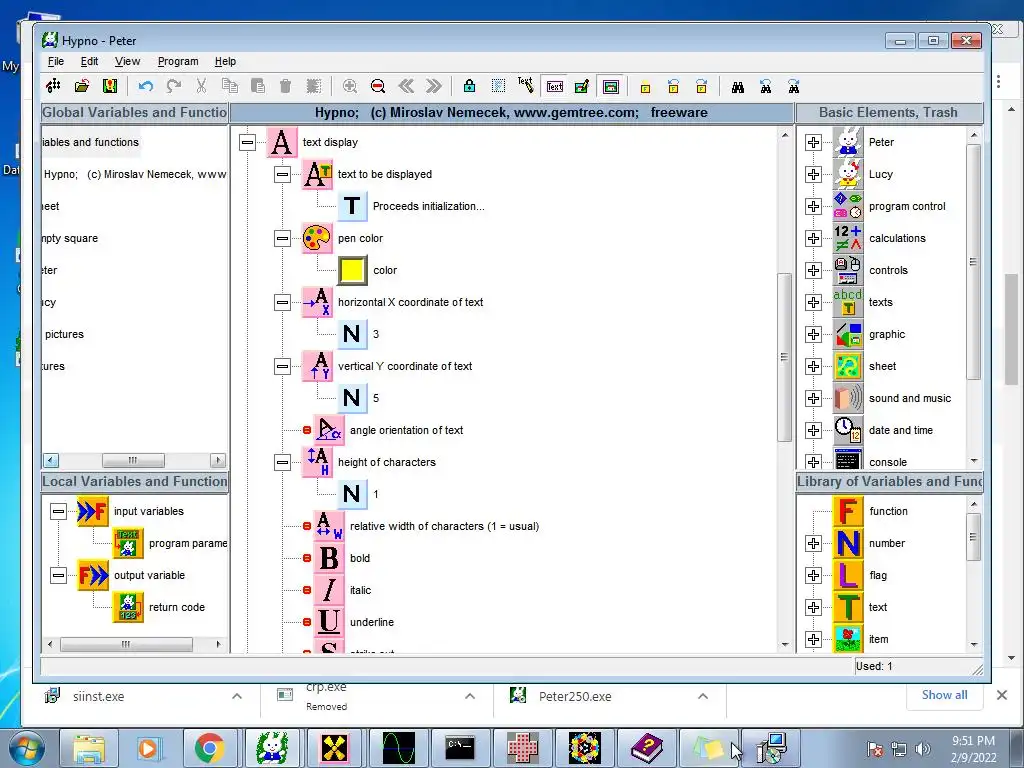Open the View menu
This screenshot has height=768, width=1024.
(x=127, y=61)
